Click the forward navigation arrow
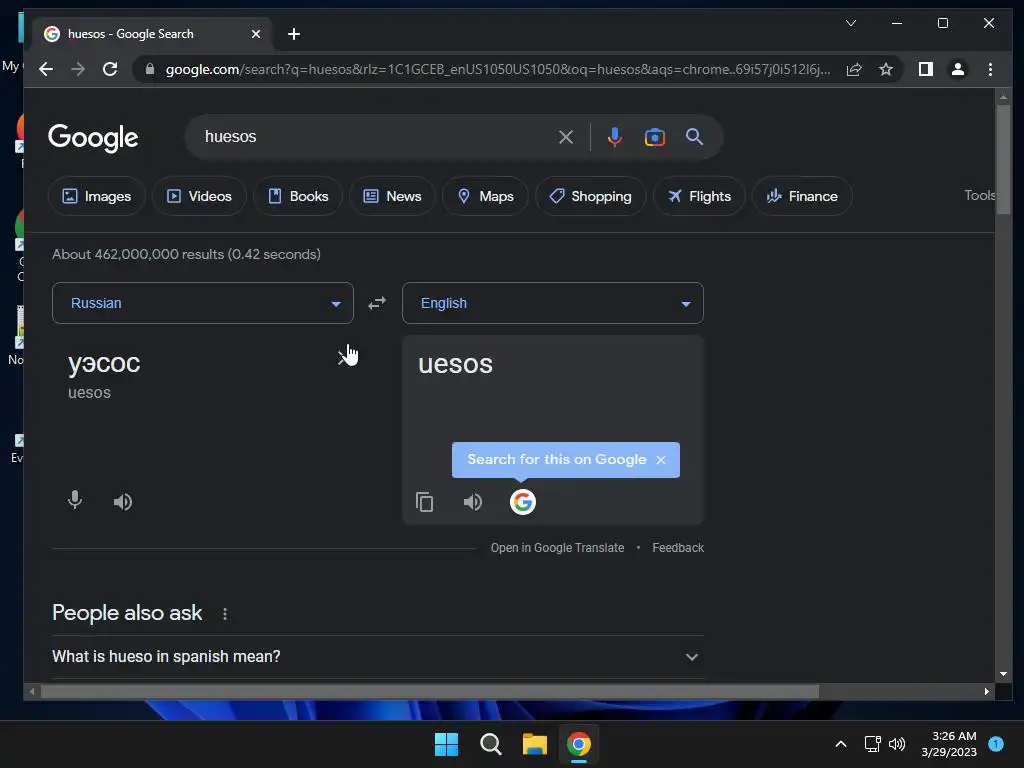Screen dimensions: 1024x768 tap(78, 69)
